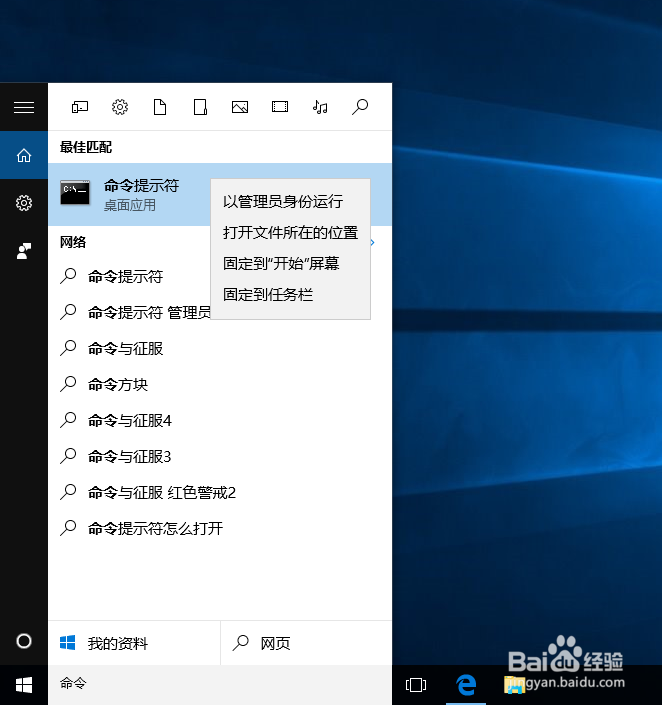Open search settings gear in left sidebar
This screenshot has height=705, width=662.
pos(24,203)
